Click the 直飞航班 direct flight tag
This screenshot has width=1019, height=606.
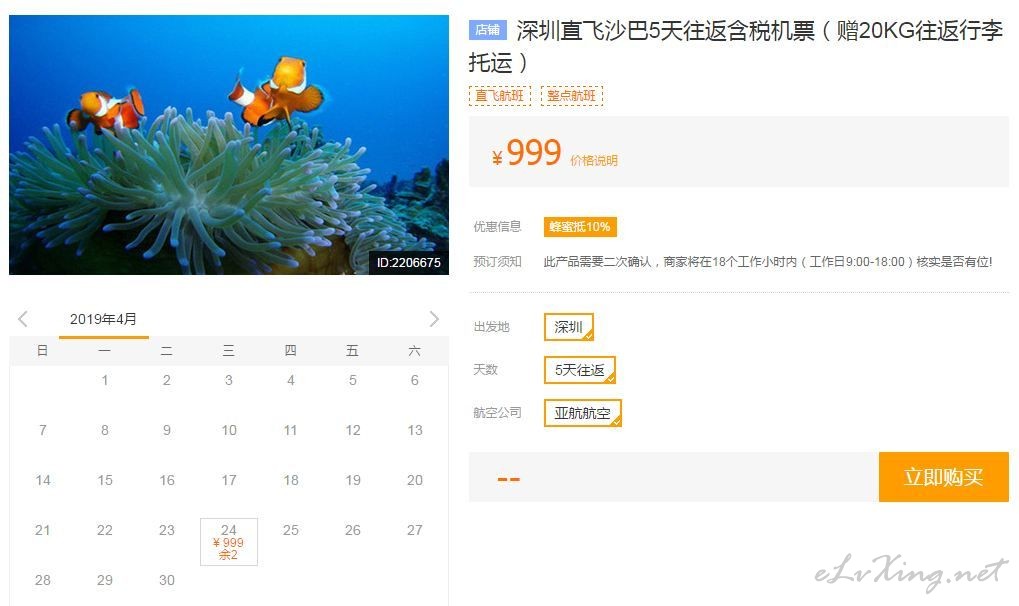(x=499, y=96)
